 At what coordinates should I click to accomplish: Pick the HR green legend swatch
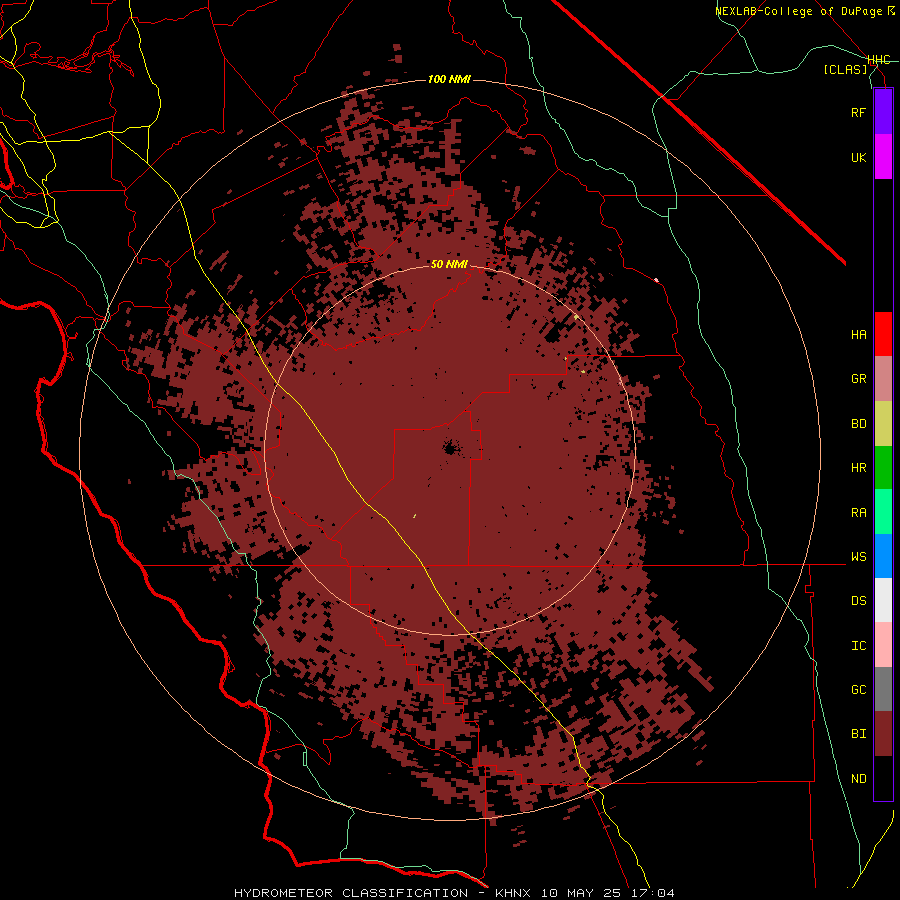(883, 468)
